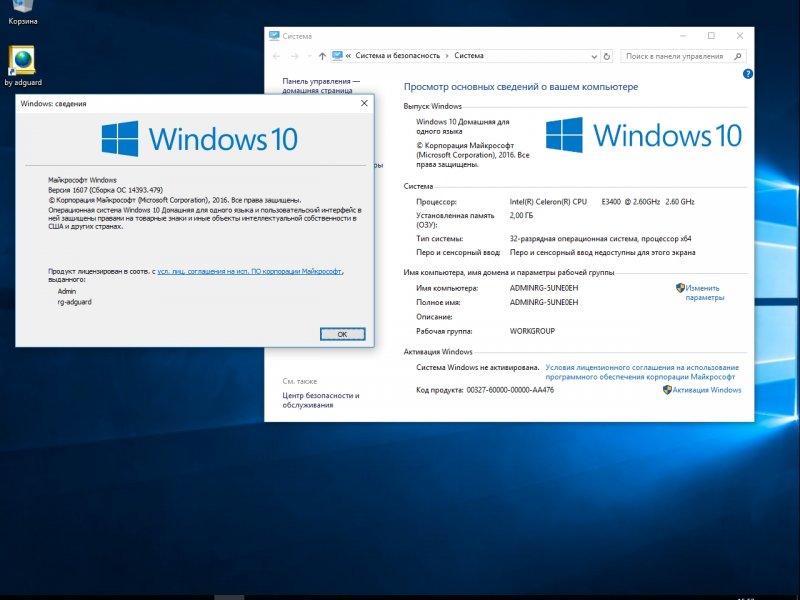800x600 pixels.
Task: Click product code '00327-60000-00000-AA476'
Action: [510, 390]
